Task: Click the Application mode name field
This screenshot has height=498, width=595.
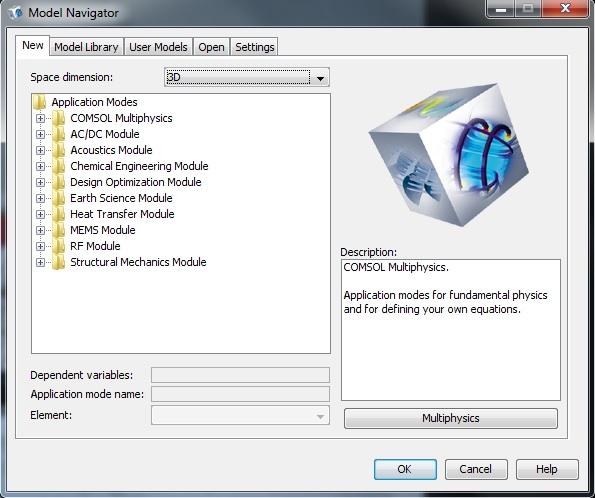Action: click(240, 394)
